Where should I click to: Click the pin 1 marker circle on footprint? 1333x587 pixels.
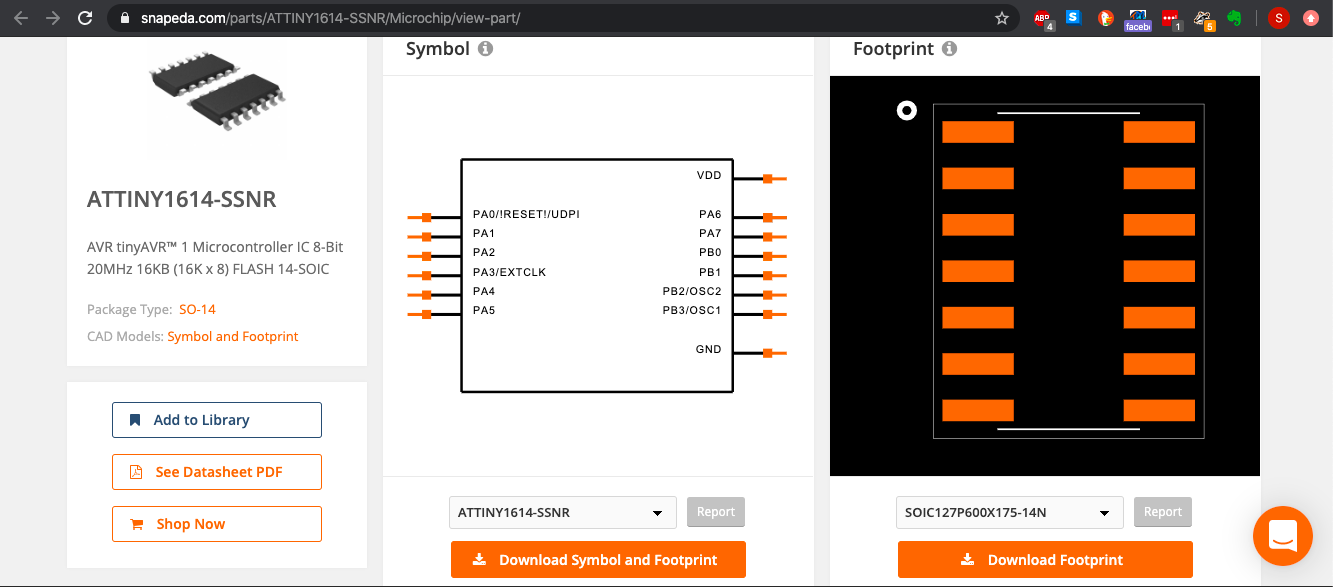point(906,111)
